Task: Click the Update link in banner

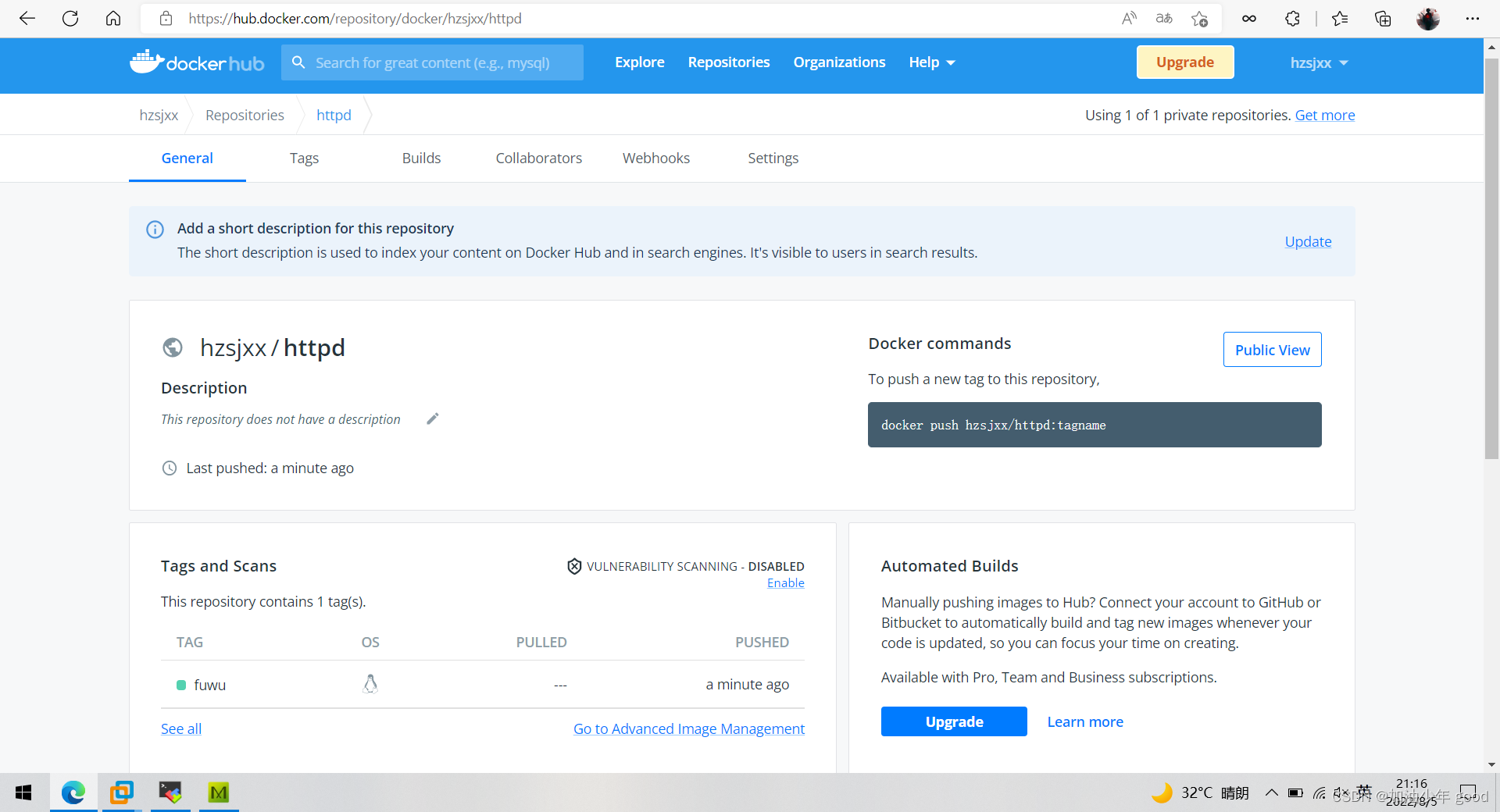Action: [x=1308, y=241]
